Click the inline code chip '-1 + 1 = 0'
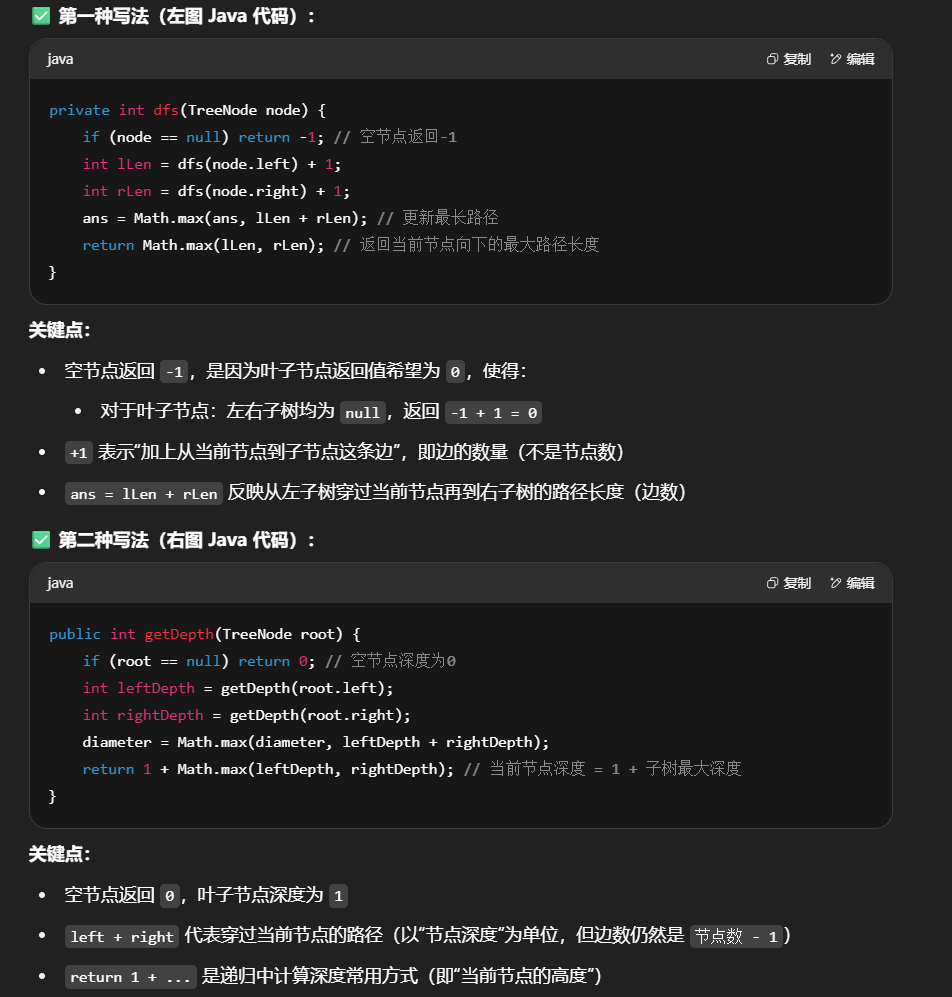 pyautogui.click(x=495, y=413)
